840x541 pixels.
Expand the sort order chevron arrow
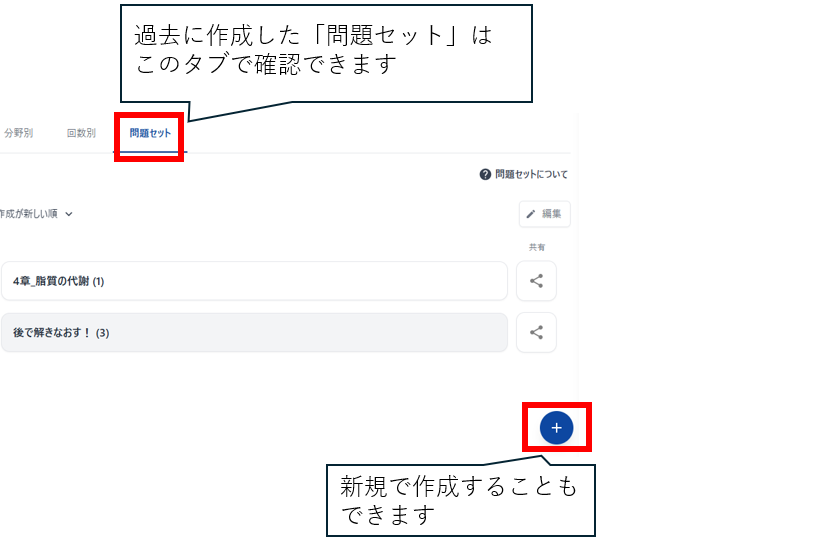[x=69, y=214]
